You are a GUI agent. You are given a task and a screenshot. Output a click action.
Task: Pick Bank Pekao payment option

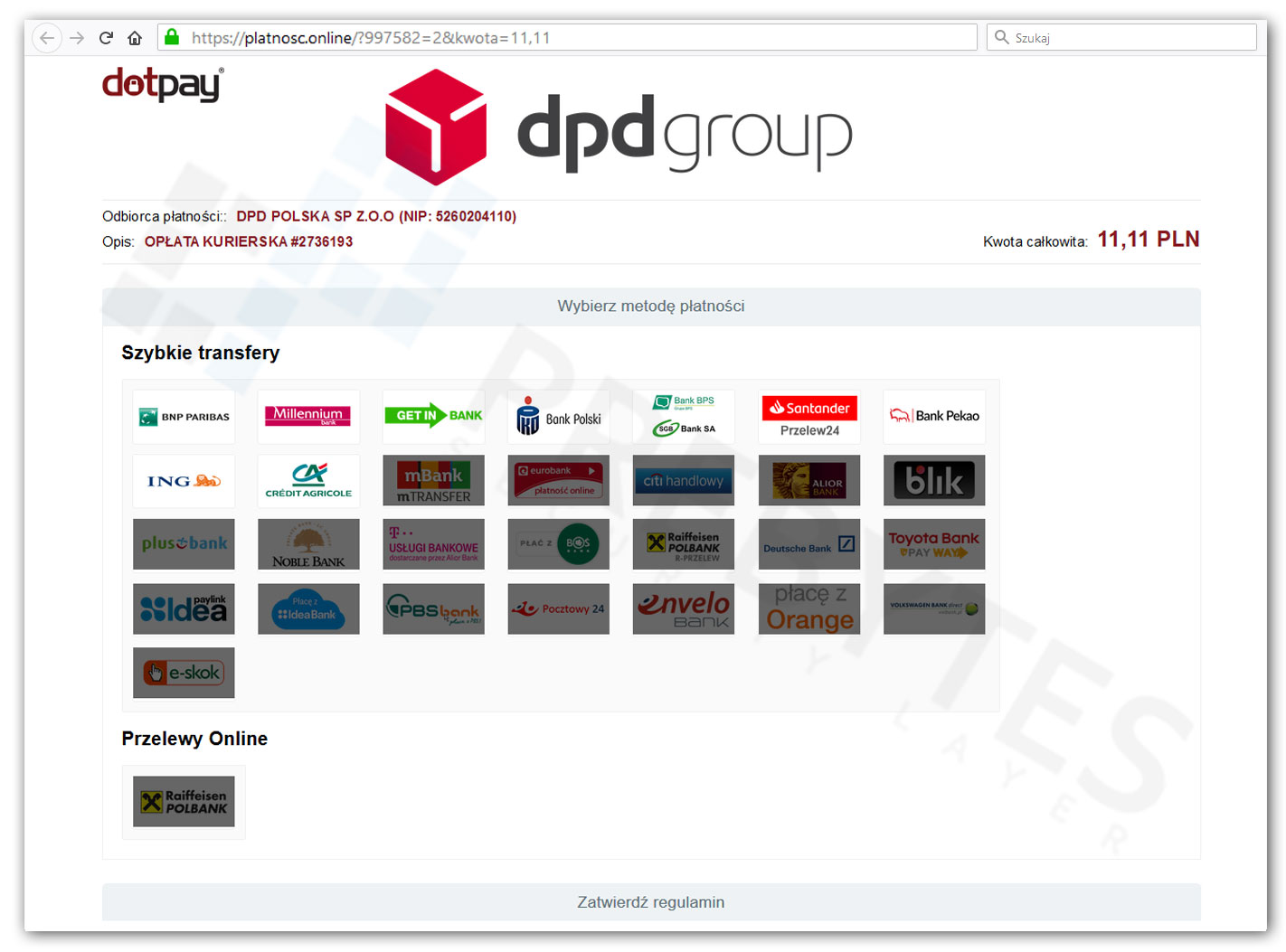click(934, 417)
